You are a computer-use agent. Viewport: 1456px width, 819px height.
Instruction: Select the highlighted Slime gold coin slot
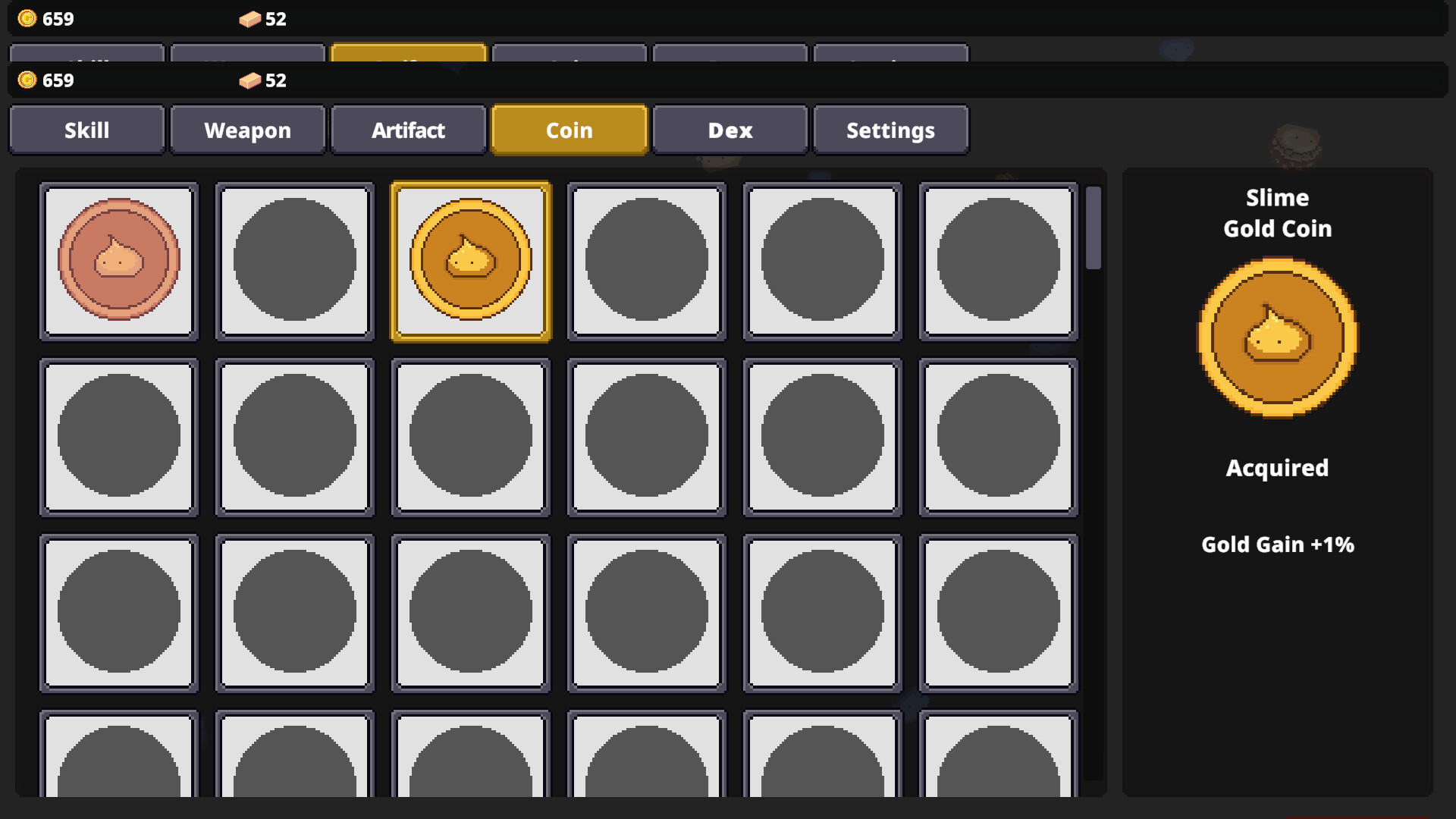pyautogui.click(x=471, y=261)
